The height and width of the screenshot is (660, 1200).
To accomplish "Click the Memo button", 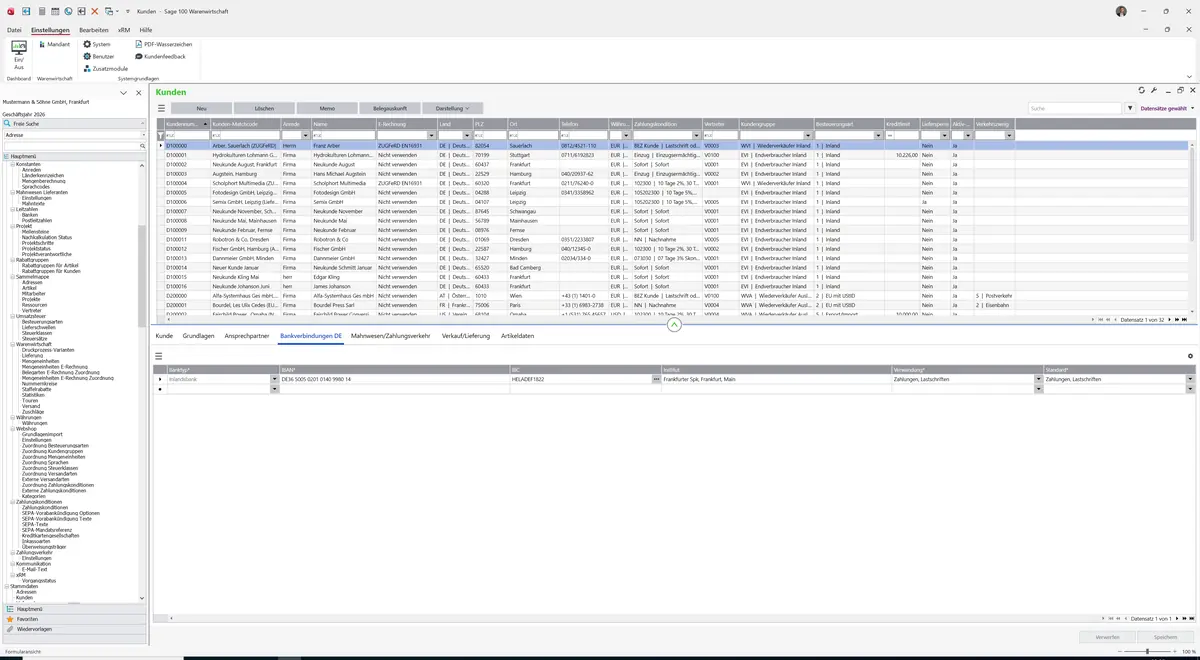I will pos(327,108).
